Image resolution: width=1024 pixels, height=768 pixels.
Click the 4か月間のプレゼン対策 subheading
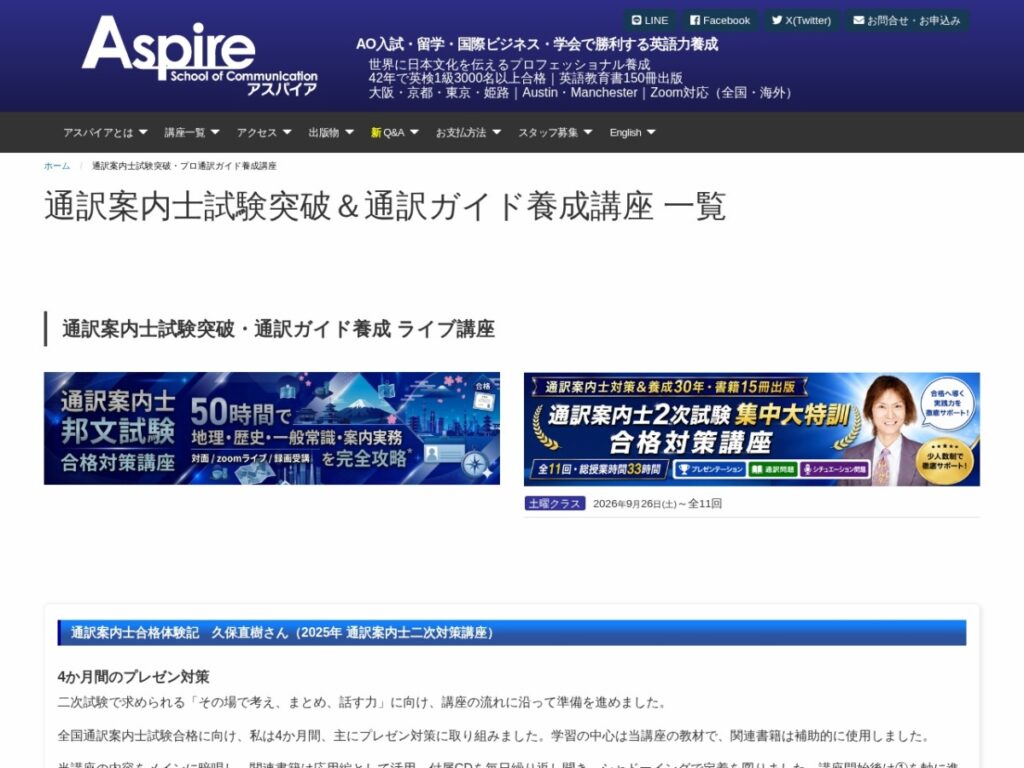(x=133, y=677)
